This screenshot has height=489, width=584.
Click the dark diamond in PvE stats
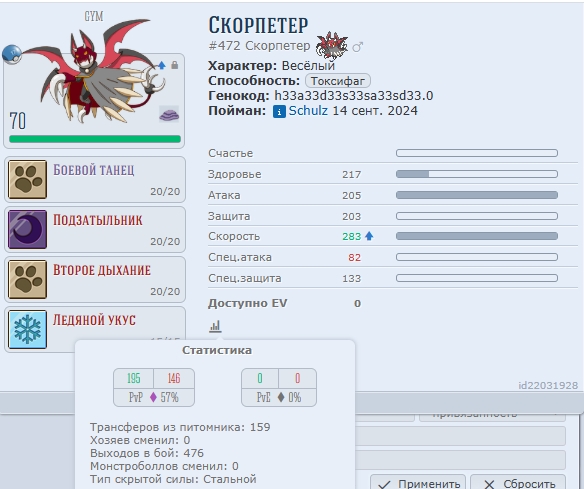[281, 397]
